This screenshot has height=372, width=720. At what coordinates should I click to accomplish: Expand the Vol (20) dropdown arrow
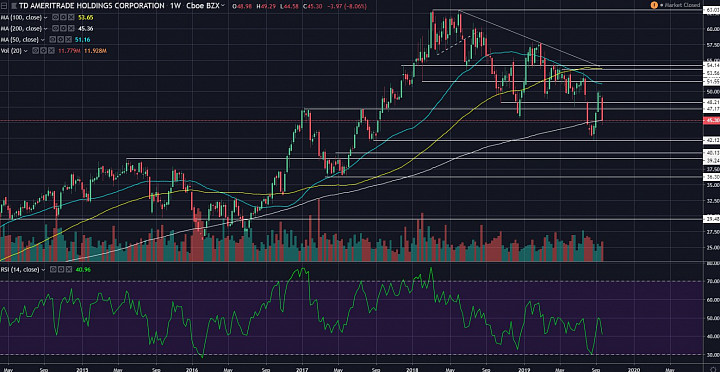[x=26, y=51]
